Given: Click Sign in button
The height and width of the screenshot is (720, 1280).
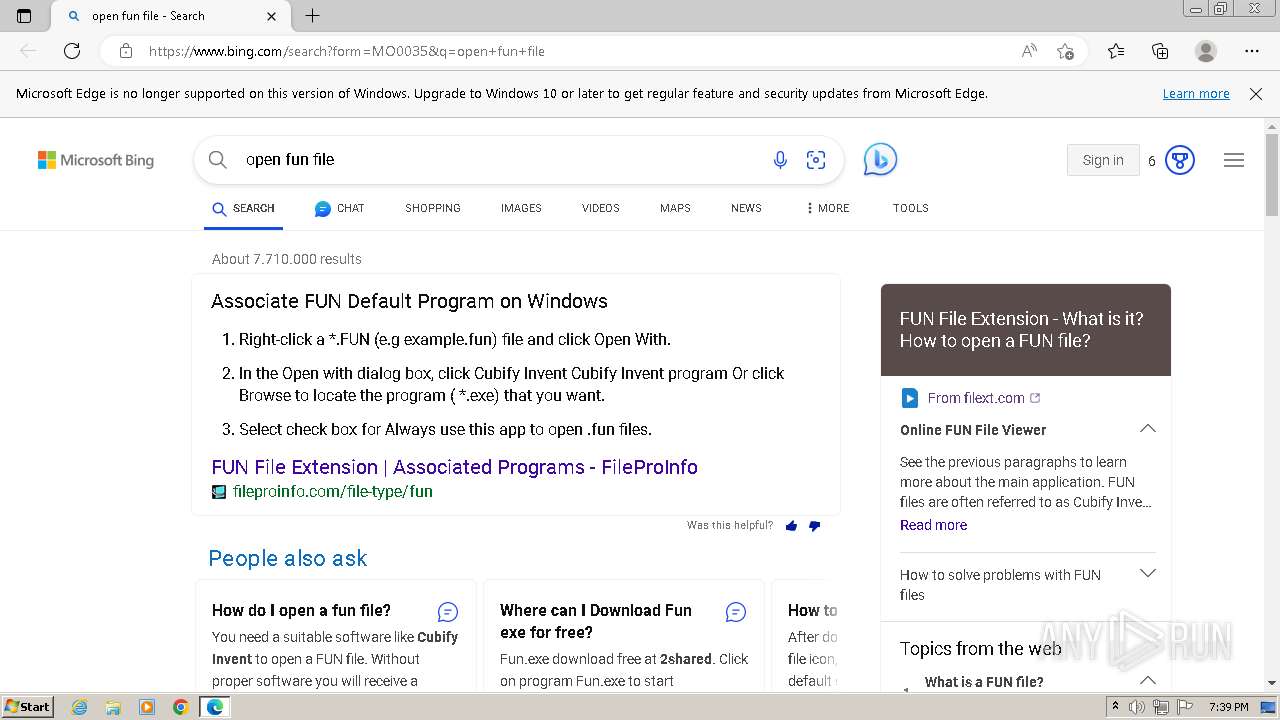Looking at the screenshot, I should coord(1103,160).
